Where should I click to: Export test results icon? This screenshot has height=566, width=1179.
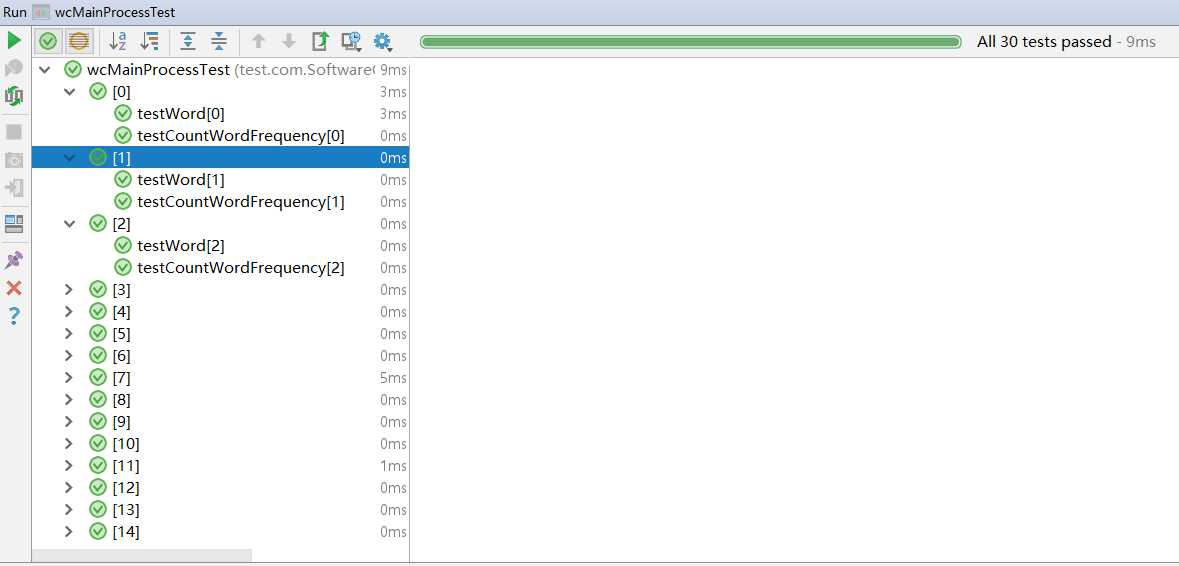[320, 41]
